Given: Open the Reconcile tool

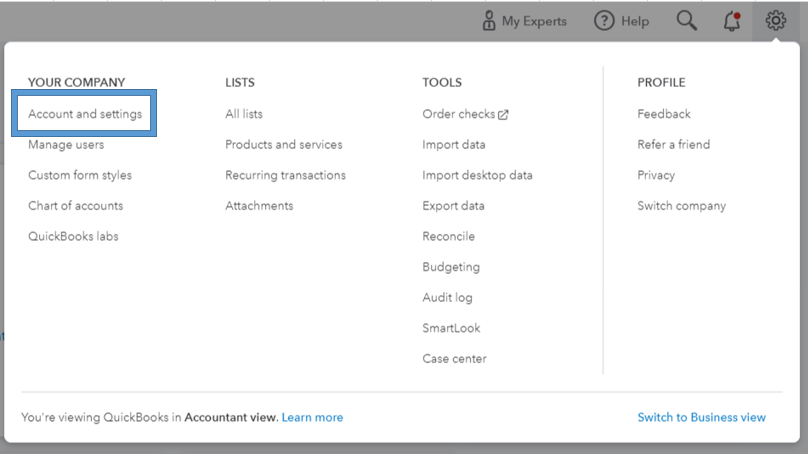Looking at the screenshot, I should click(448, 237).
